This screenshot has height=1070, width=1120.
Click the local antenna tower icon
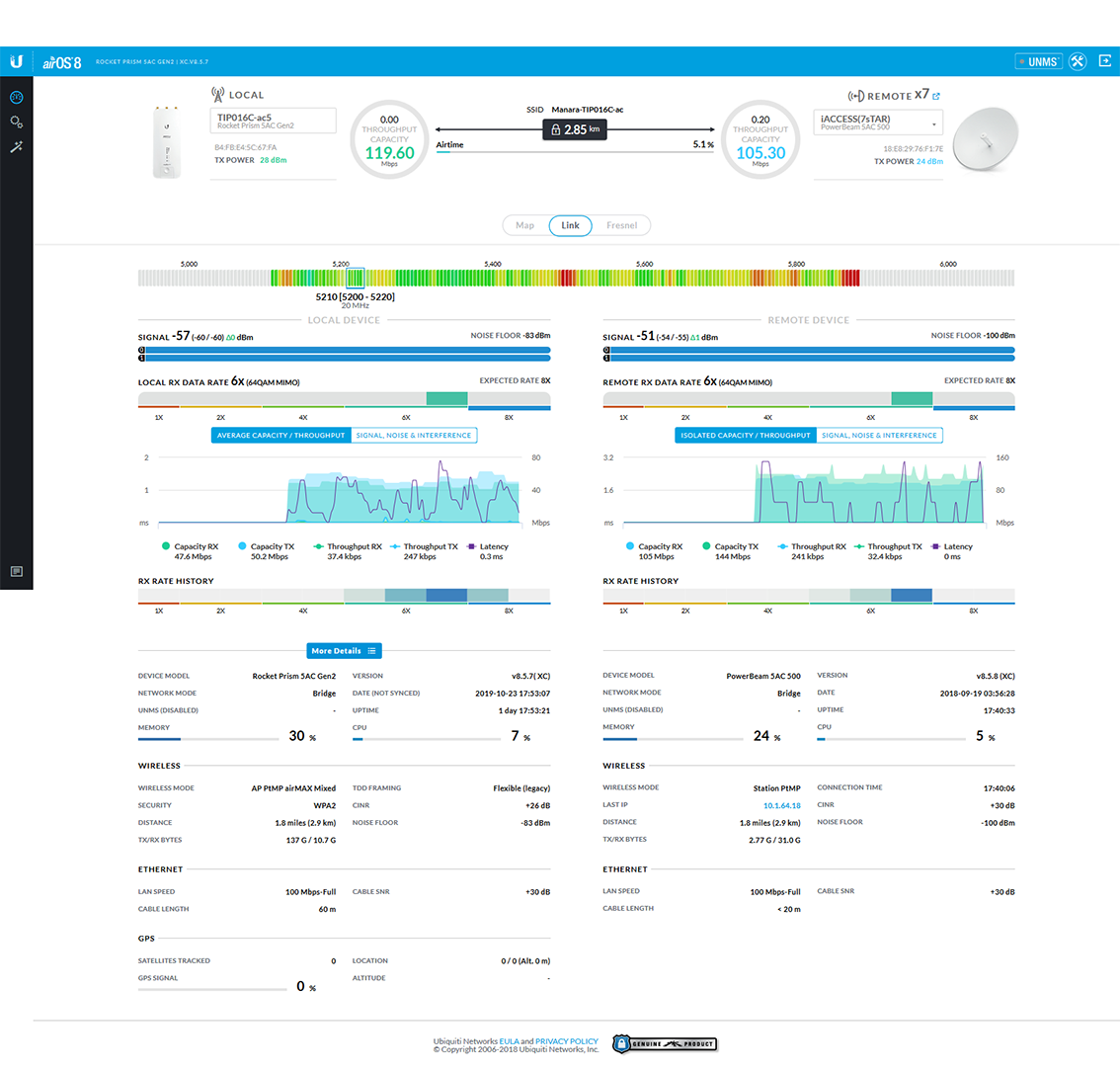(x=218, y=94)
